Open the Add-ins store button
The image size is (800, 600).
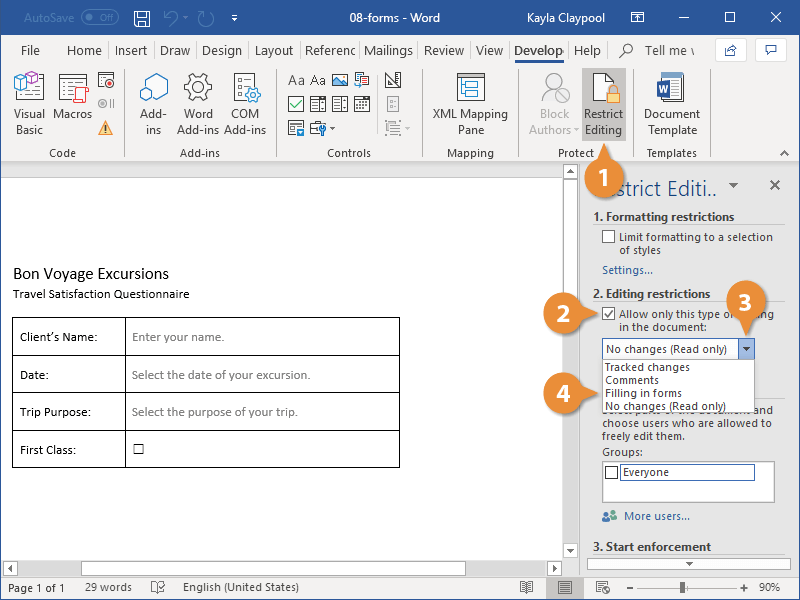pos(153,104)
